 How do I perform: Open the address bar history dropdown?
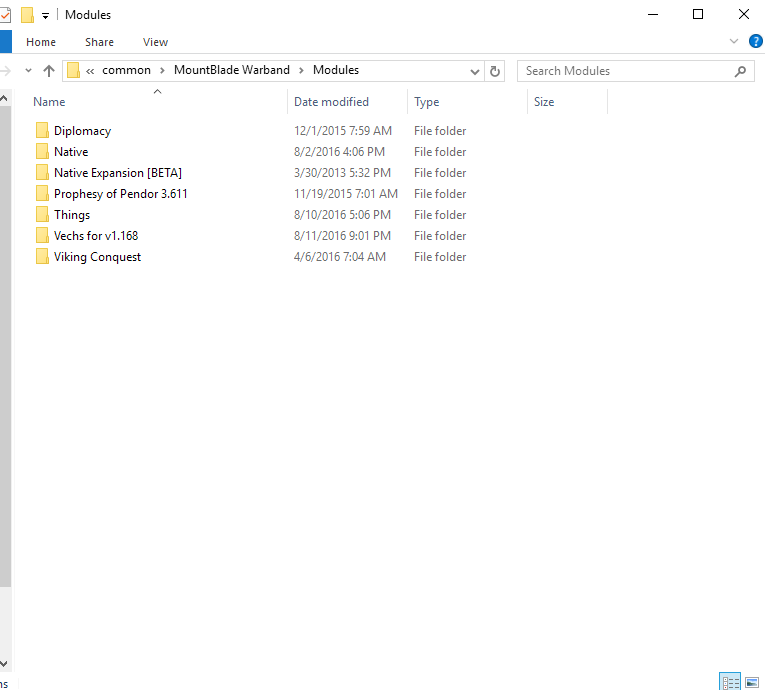pos(475,72)
